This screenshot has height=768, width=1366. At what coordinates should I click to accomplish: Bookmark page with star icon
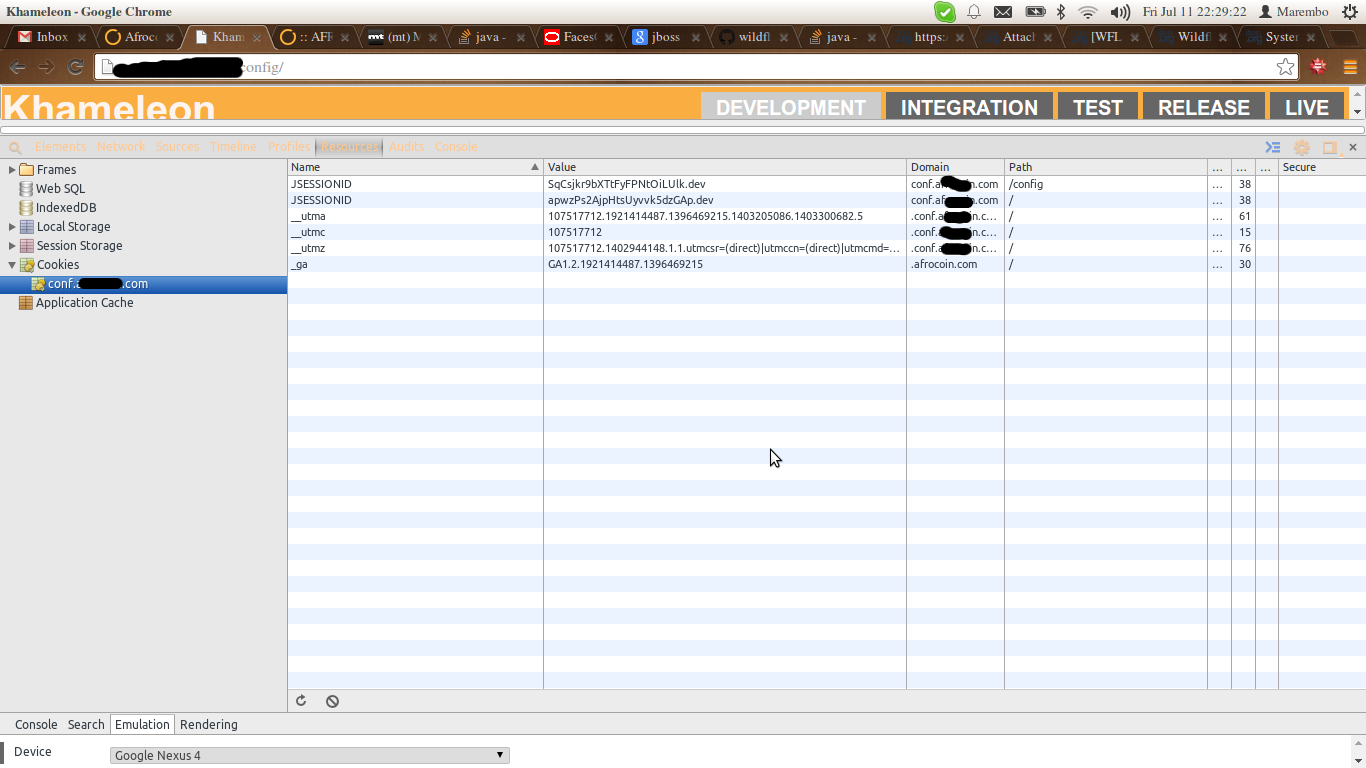[x=1285, y=67]
